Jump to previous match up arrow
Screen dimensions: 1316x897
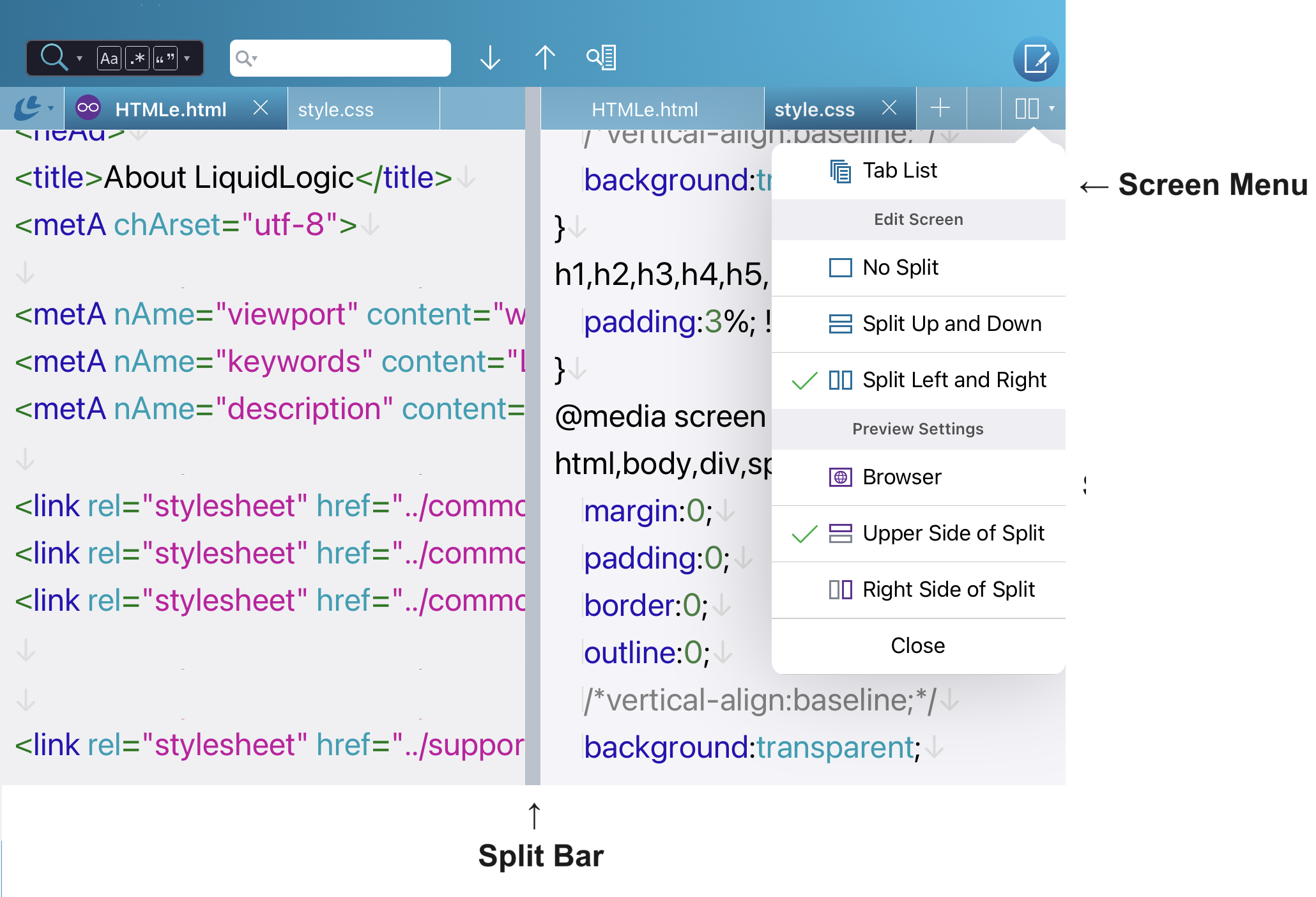click(x=545, y=57)
